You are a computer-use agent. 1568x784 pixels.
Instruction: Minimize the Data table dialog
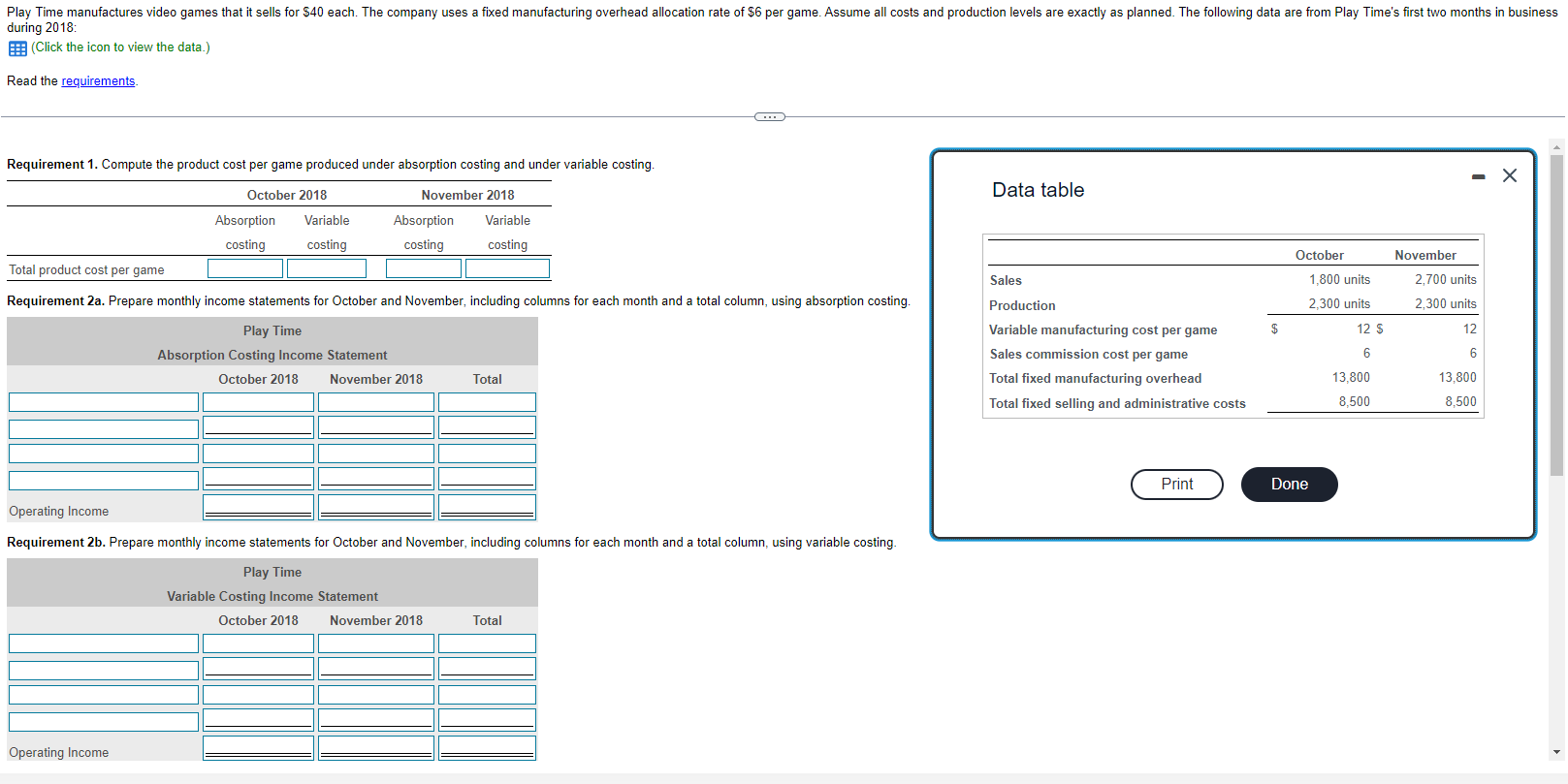[1478, 176]
